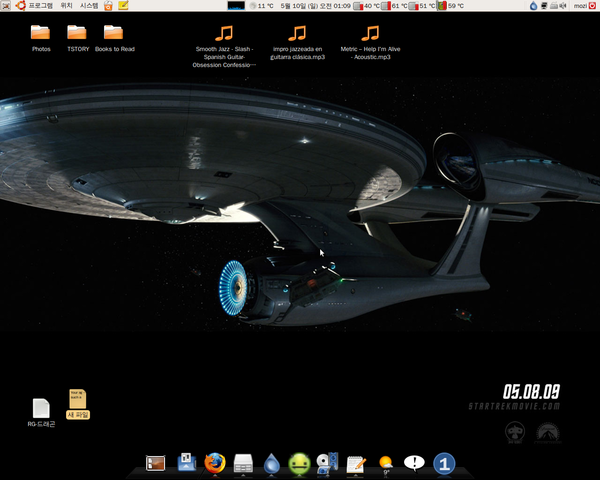Click the printer-like tray icon
Viewport: 600px width, 480px height.
(x=554, y=6)
